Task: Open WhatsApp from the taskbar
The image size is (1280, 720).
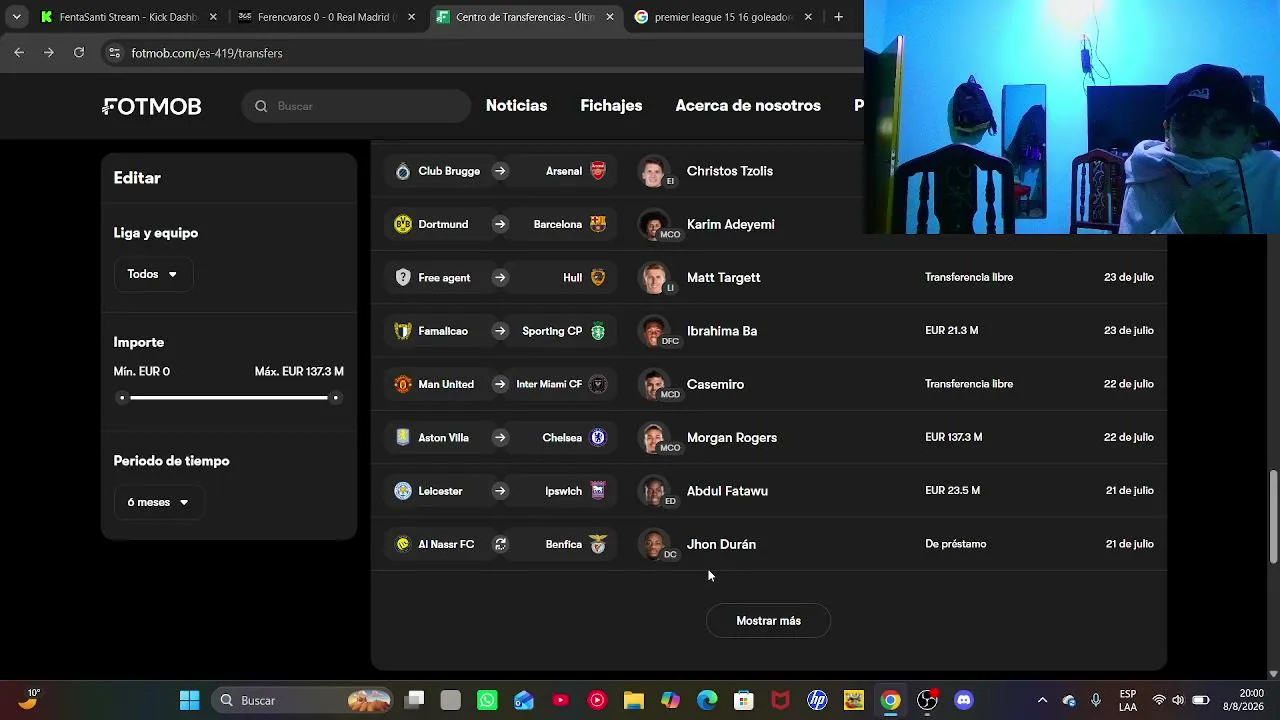Action: click(487, 700)
